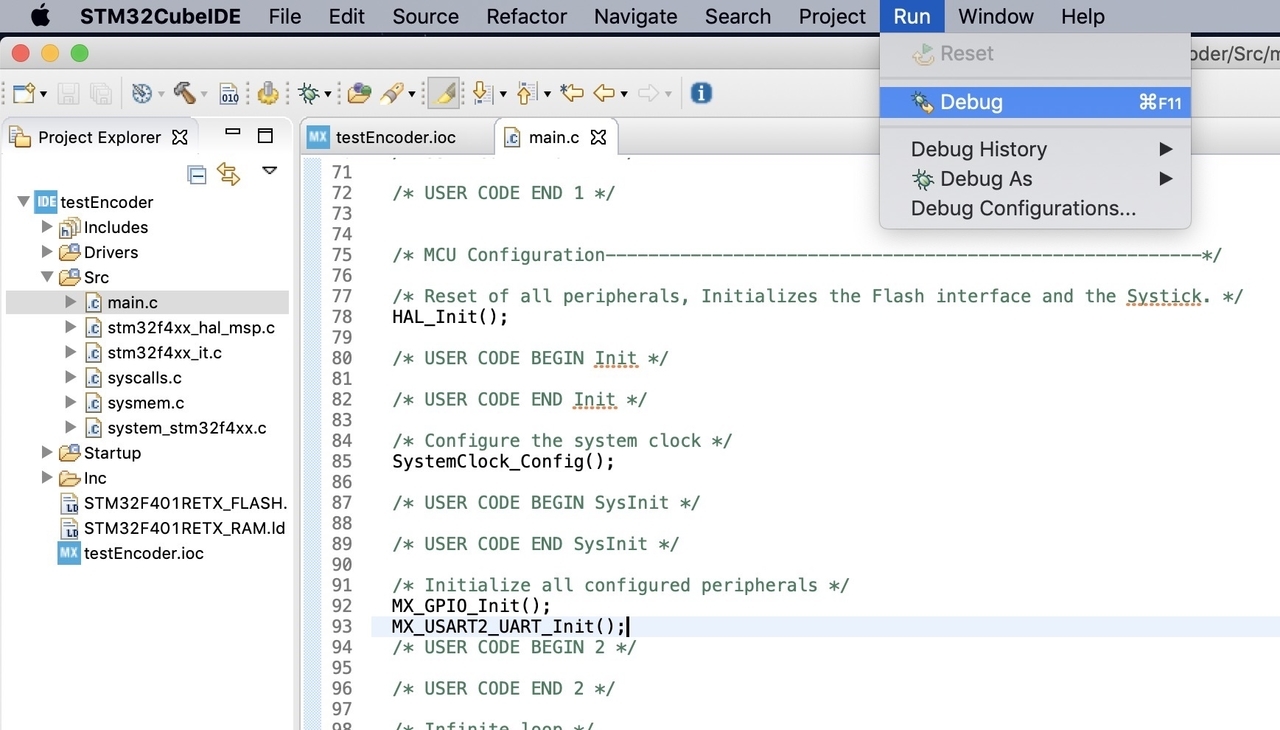1280x730 pixels.
Task: Minimize the Project Explorer panel
Action: [x=233, y=131]
